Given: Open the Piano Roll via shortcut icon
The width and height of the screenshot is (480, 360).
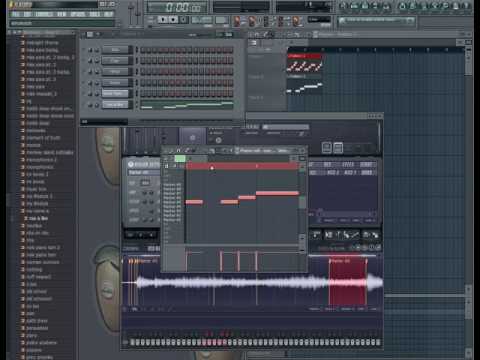Looking at the screenshot, I should (x=365, y=5).
